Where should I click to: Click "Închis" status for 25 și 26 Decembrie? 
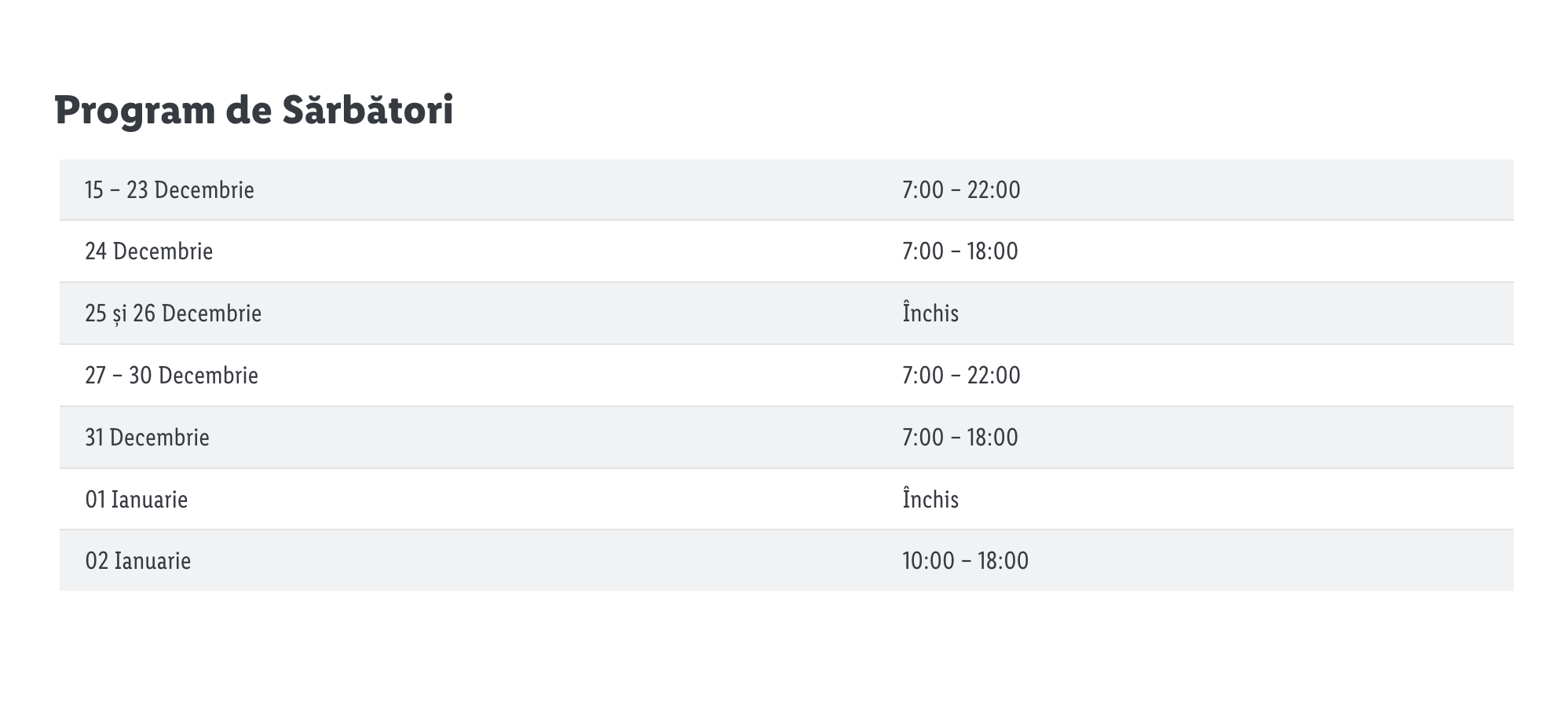pos(930,313)
